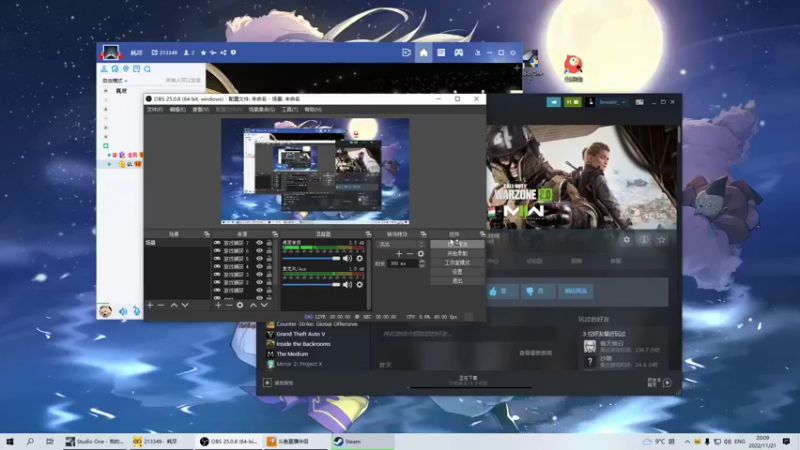Pop out the OBS scene transitions dock

point(423,234)
